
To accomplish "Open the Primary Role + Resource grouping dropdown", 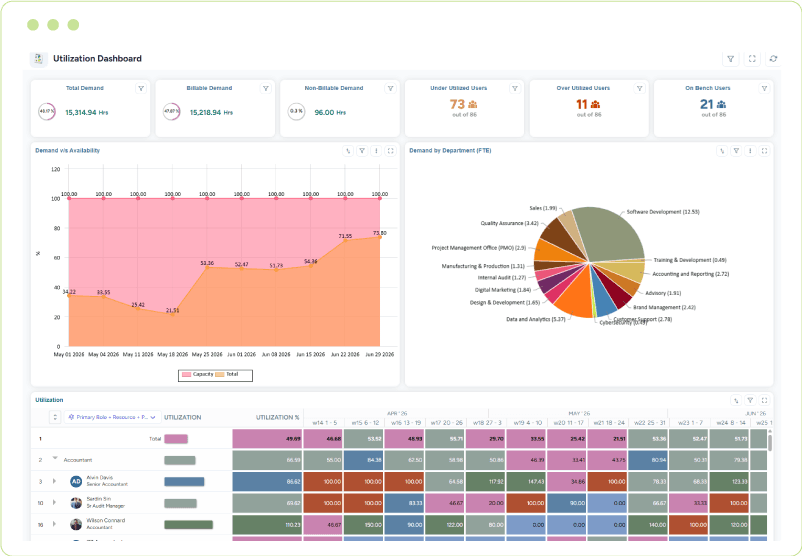I will pos(113,417).
